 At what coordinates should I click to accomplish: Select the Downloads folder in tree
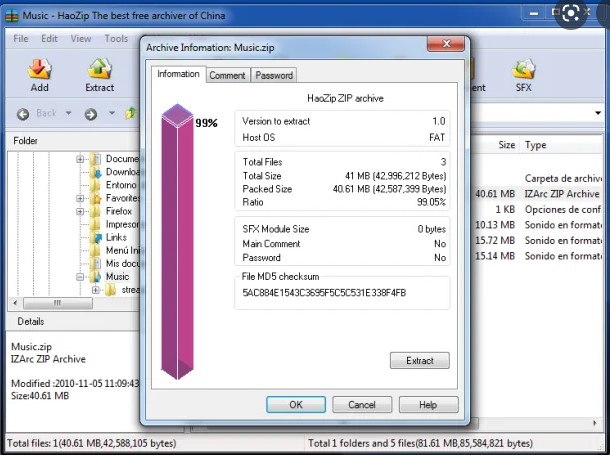point(123,172)
